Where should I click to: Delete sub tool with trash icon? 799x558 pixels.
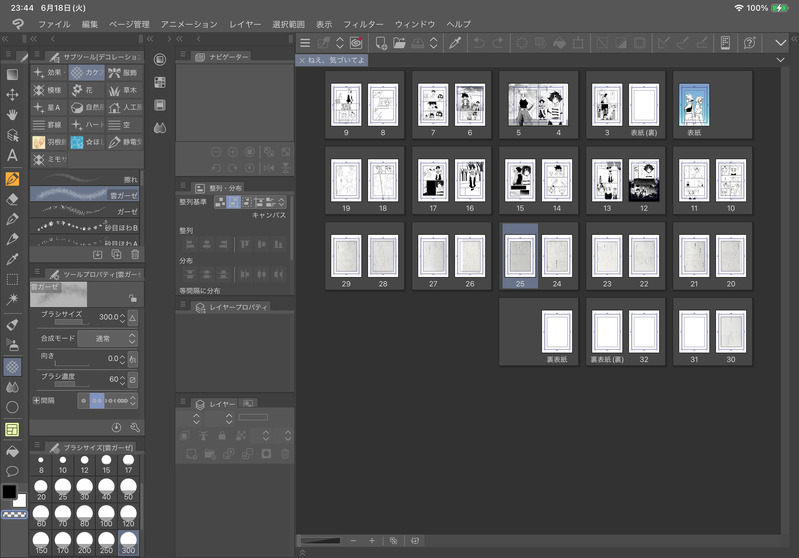pyautogui.click(x=135, y=255)
